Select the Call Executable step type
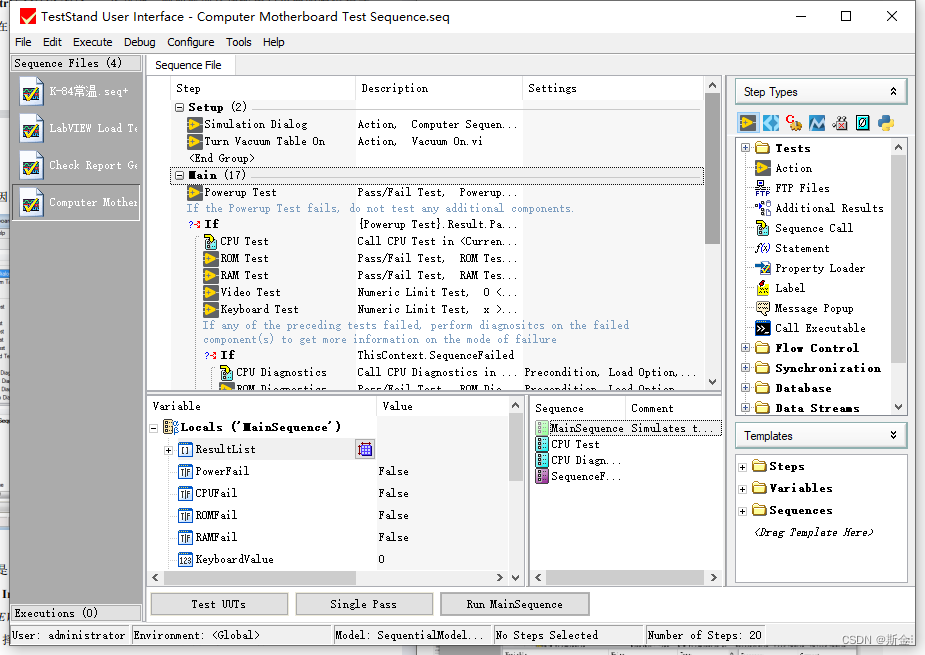The width and height of the screenshot is (925, 655). [820, 328]
